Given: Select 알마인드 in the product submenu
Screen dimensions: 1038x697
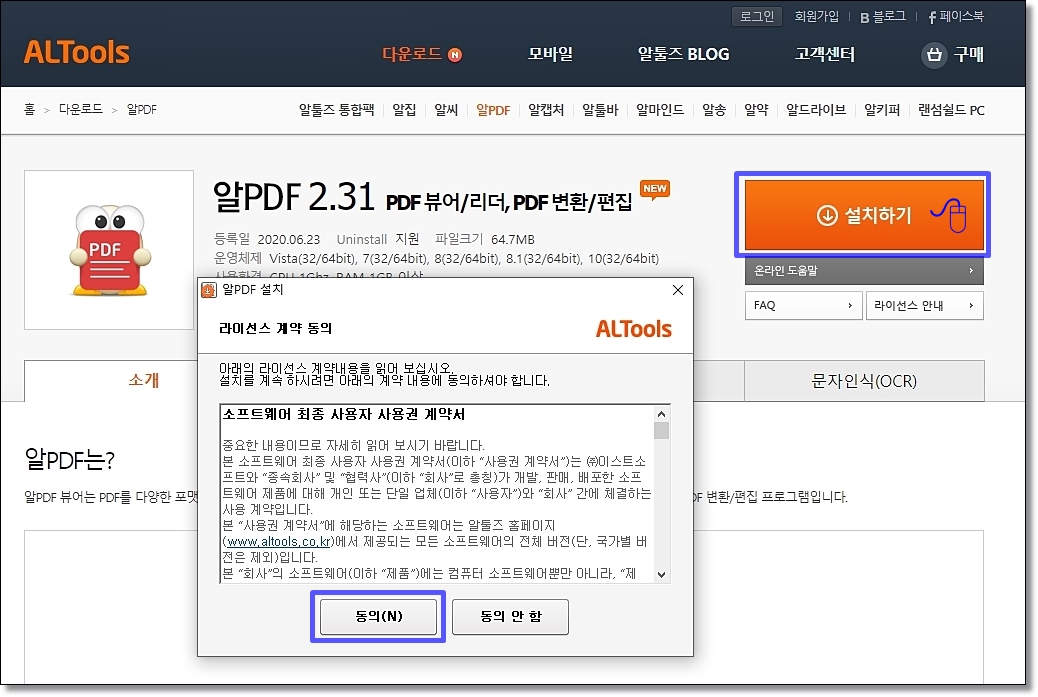Looking at the screenshot, I should (x=660, y=110).
